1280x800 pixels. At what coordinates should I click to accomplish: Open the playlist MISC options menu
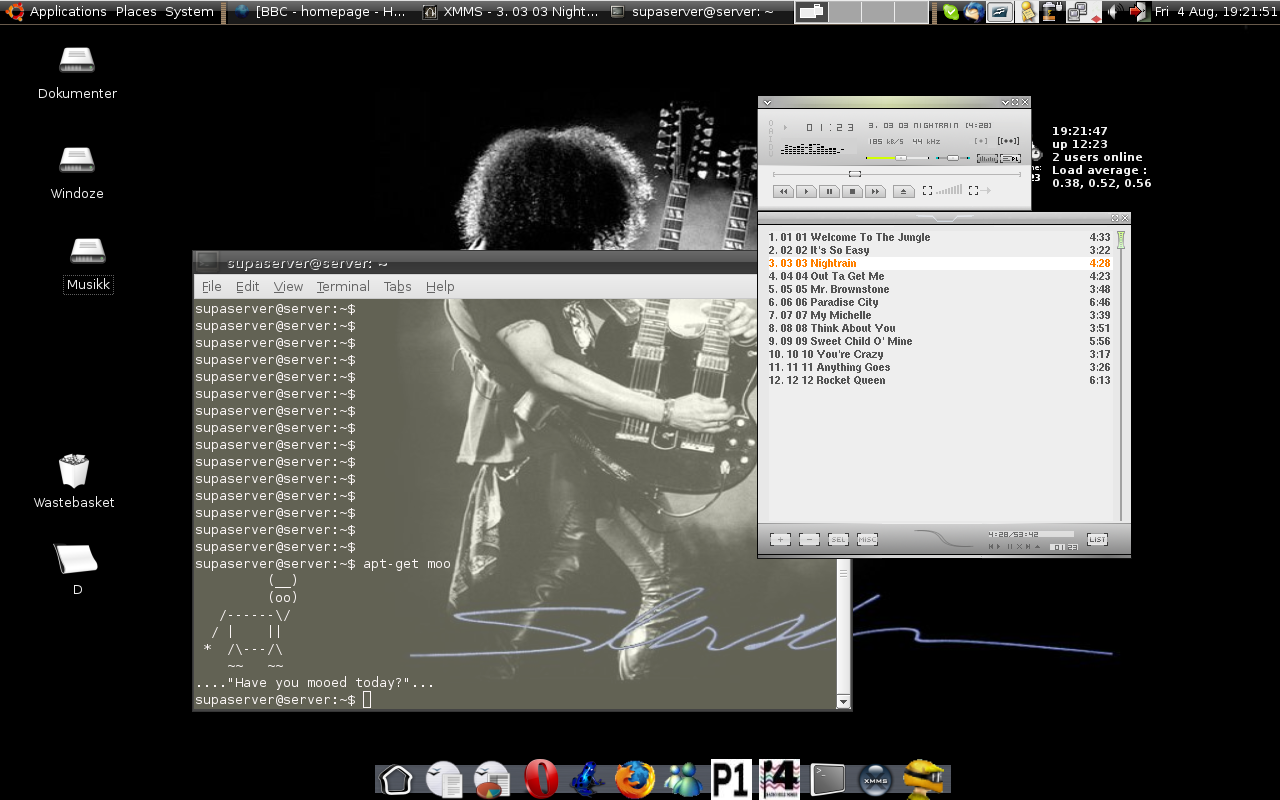coord(867,540)
